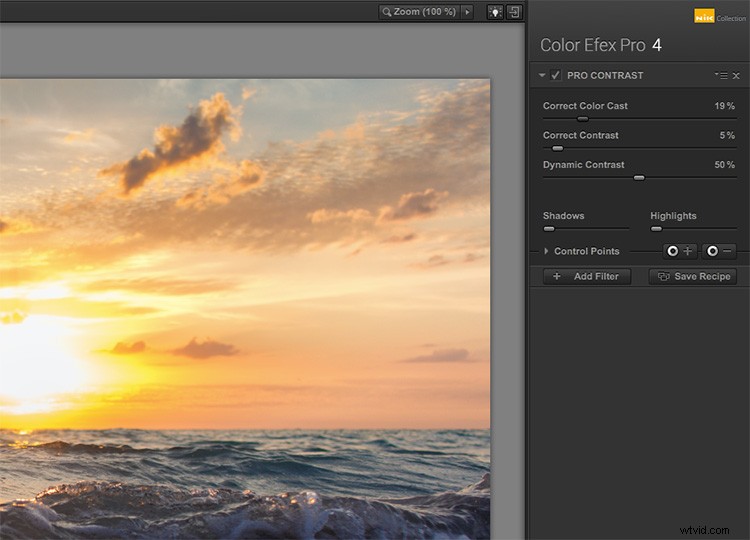Screen dimensions: 750x540
Task: Click the Highlights slider handle
Action: pyautogui.click(x=656, y=229)
